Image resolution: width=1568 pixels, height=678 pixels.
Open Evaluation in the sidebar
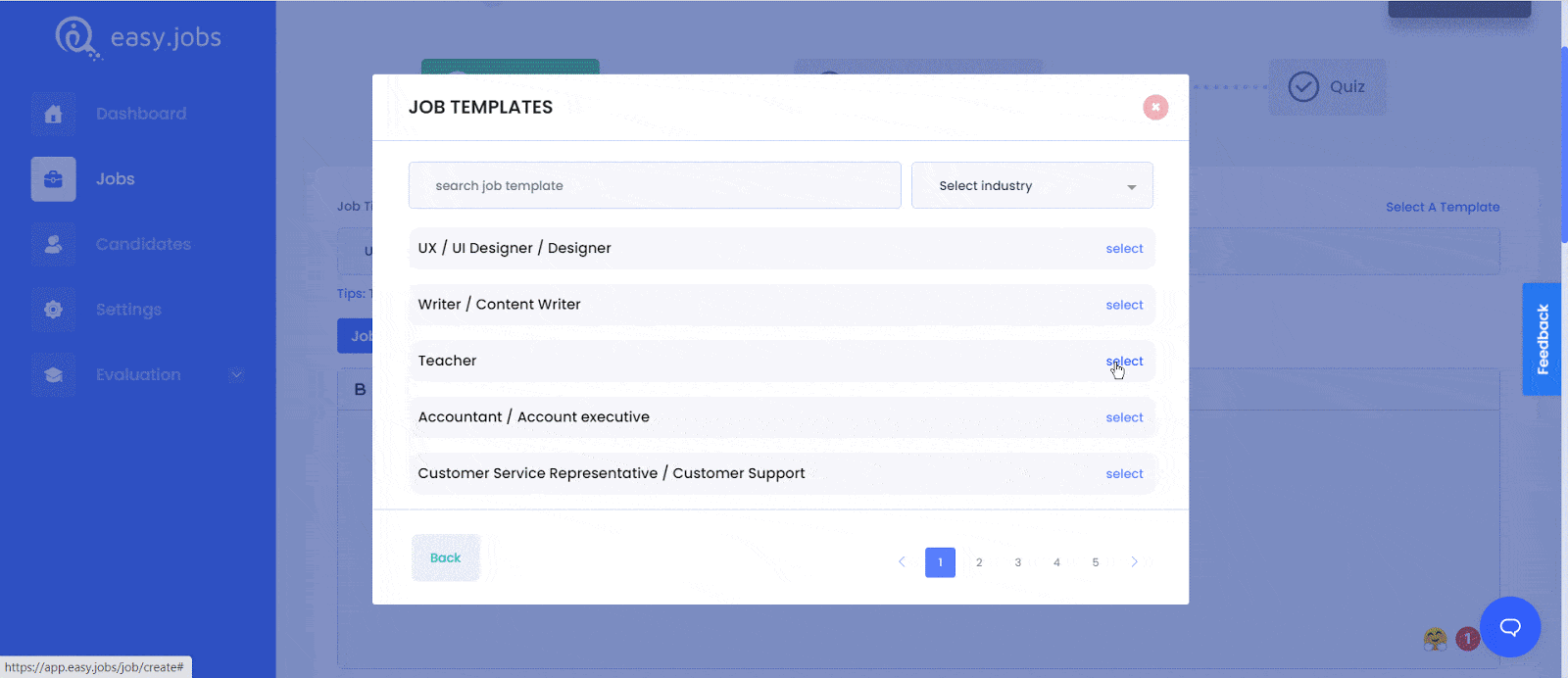pos(138,374)
